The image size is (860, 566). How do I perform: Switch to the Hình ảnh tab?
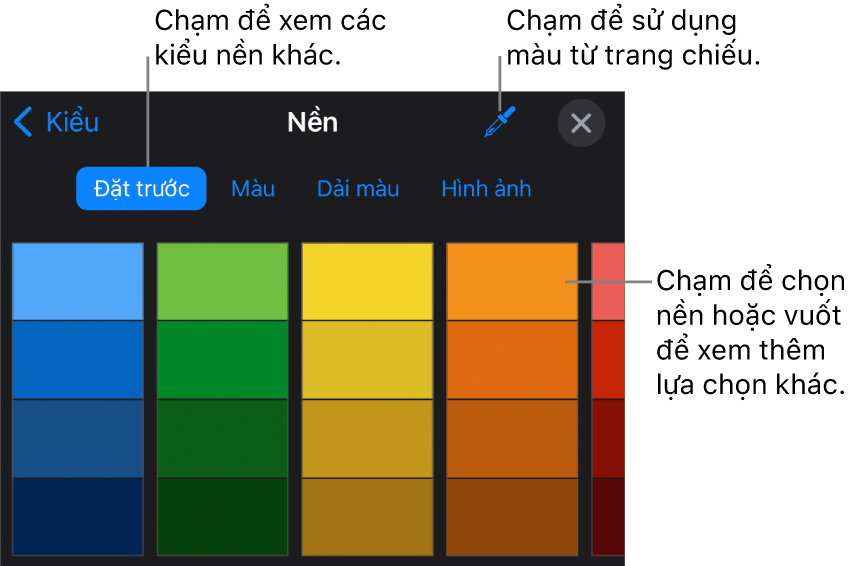coord(486,189)
